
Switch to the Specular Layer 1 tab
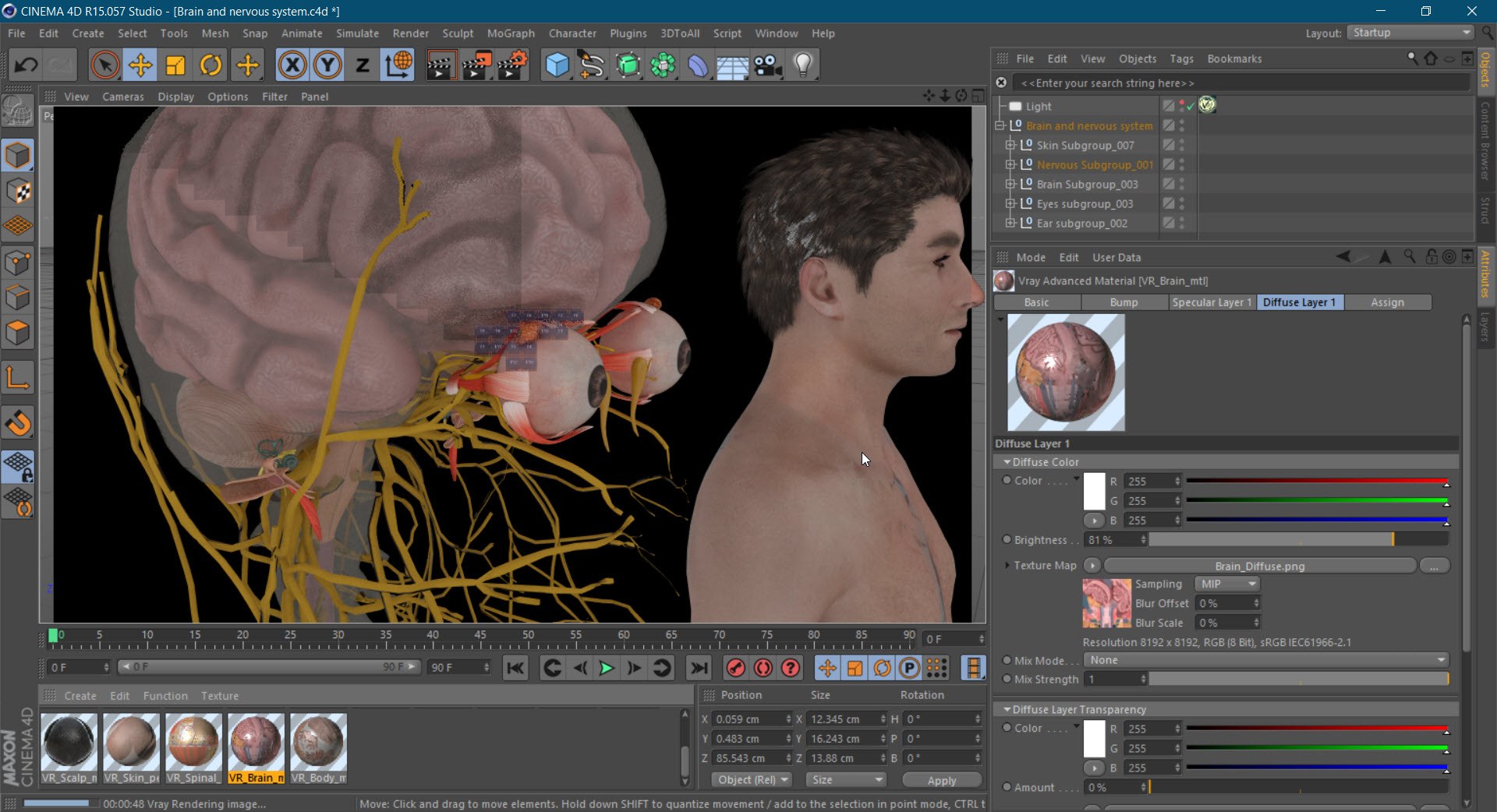tap(1212, 302)
